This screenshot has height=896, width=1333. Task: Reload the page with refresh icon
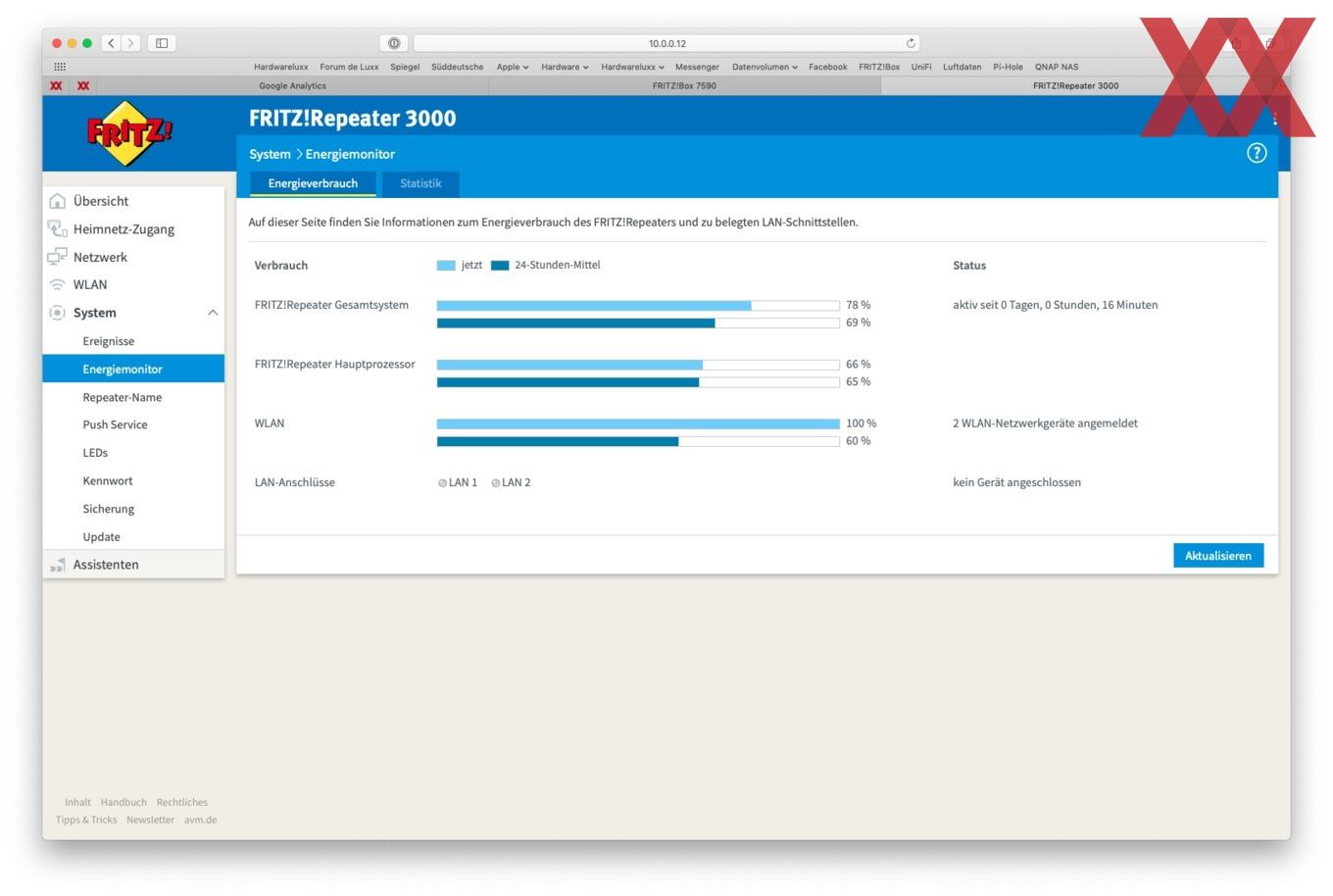point(911,43)
